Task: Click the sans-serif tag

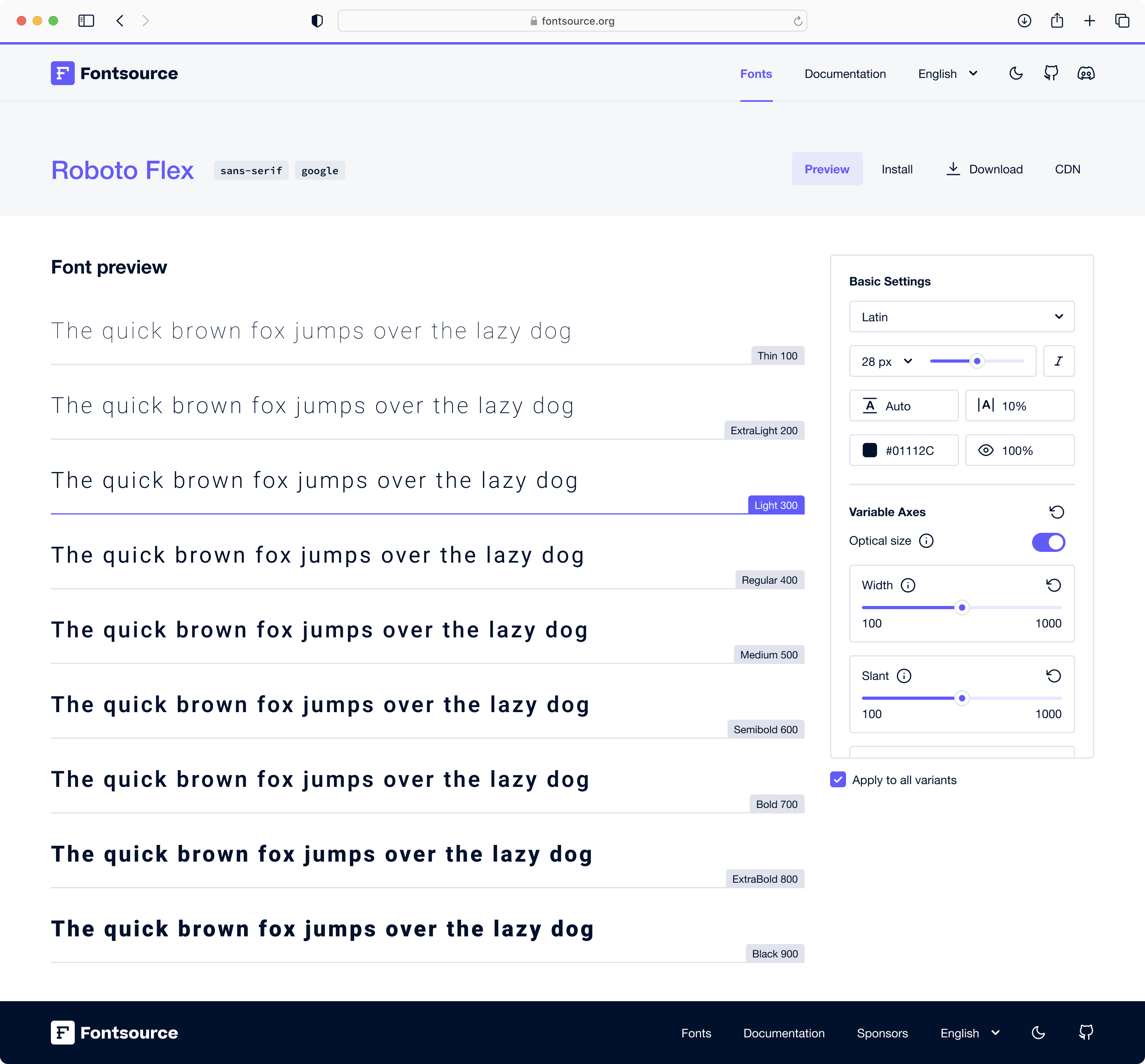Action: point(251,171)
